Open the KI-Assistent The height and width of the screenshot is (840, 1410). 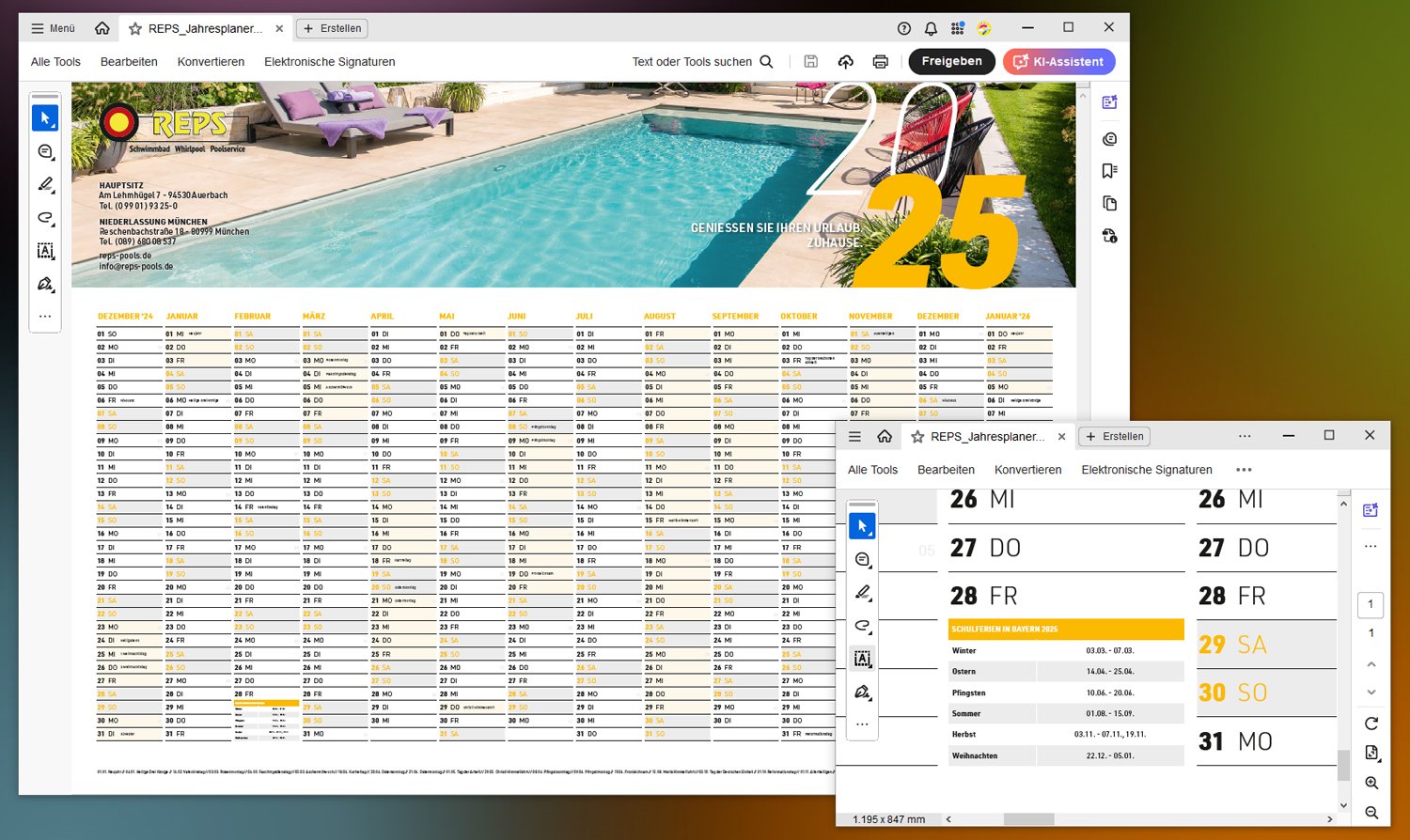click(x=1058, y=62)
